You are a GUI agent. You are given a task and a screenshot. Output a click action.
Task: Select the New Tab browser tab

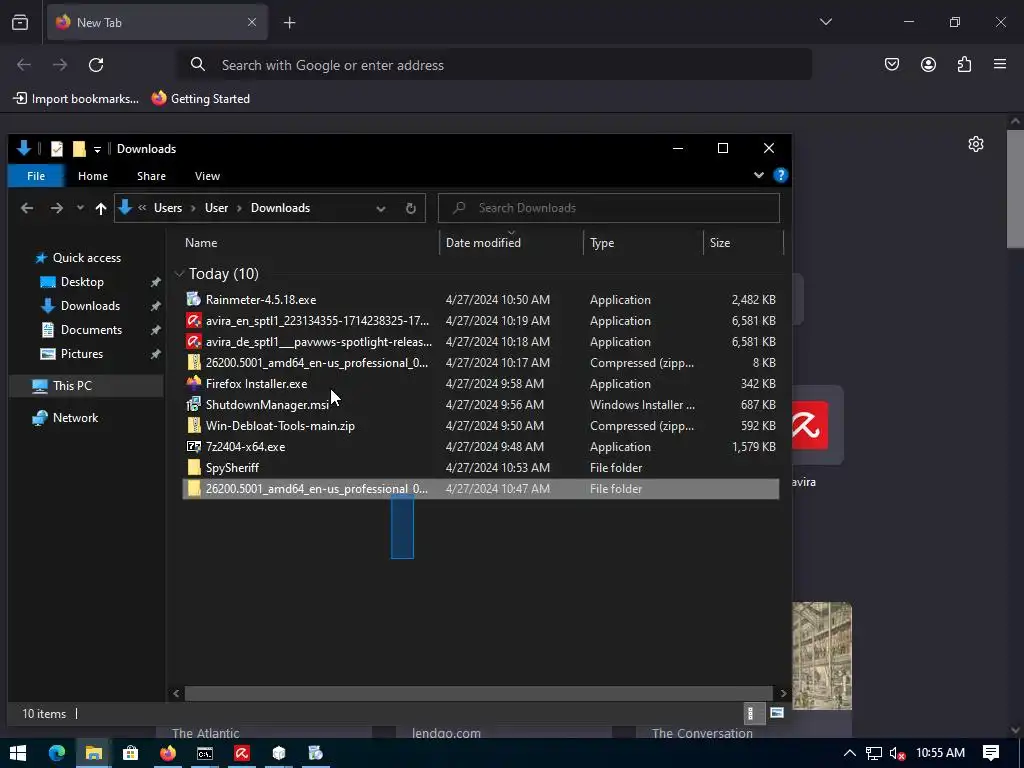pyautogui.click(x=157, y=22)
